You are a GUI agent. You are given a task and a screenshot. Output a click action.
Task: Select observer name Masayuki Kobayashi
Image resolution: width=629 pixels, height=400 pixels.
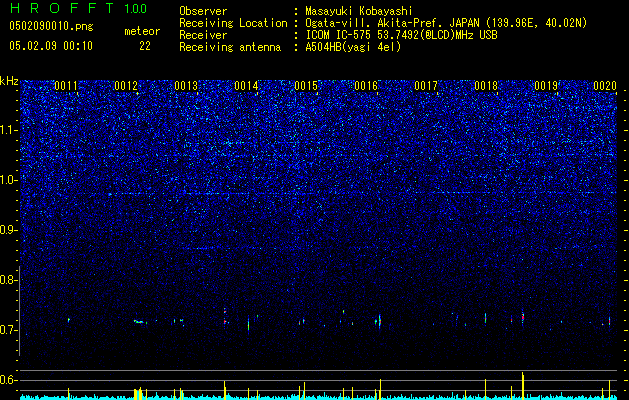[359, 11]
